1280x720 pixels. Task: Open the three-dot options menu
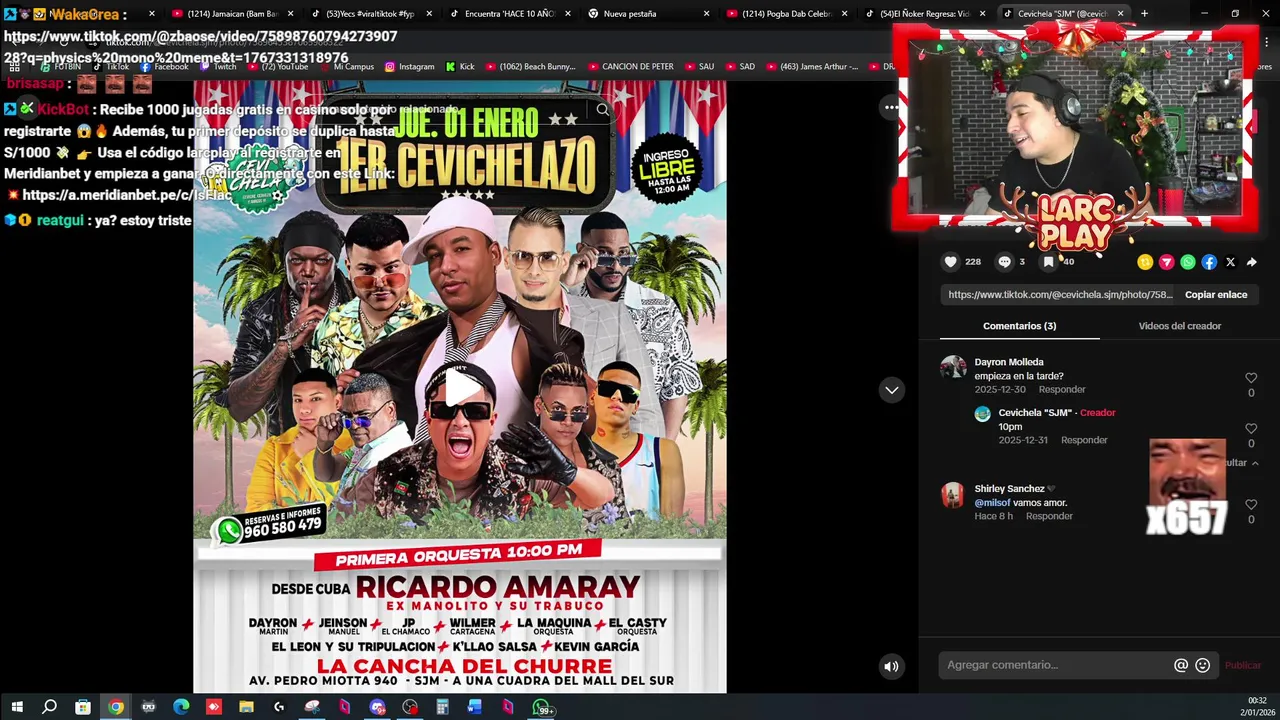(891, 107)
